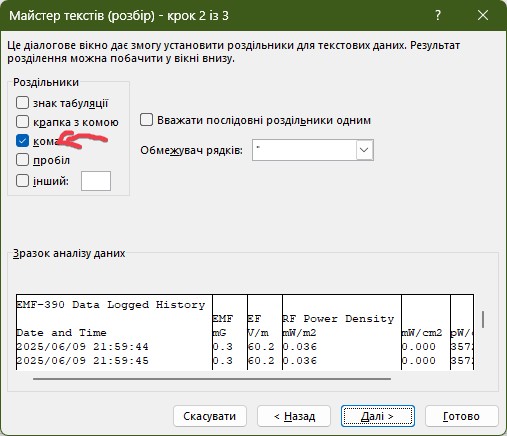
Task: Enable the 'інший' delimiter checkbox
Action: pos(22,181)
